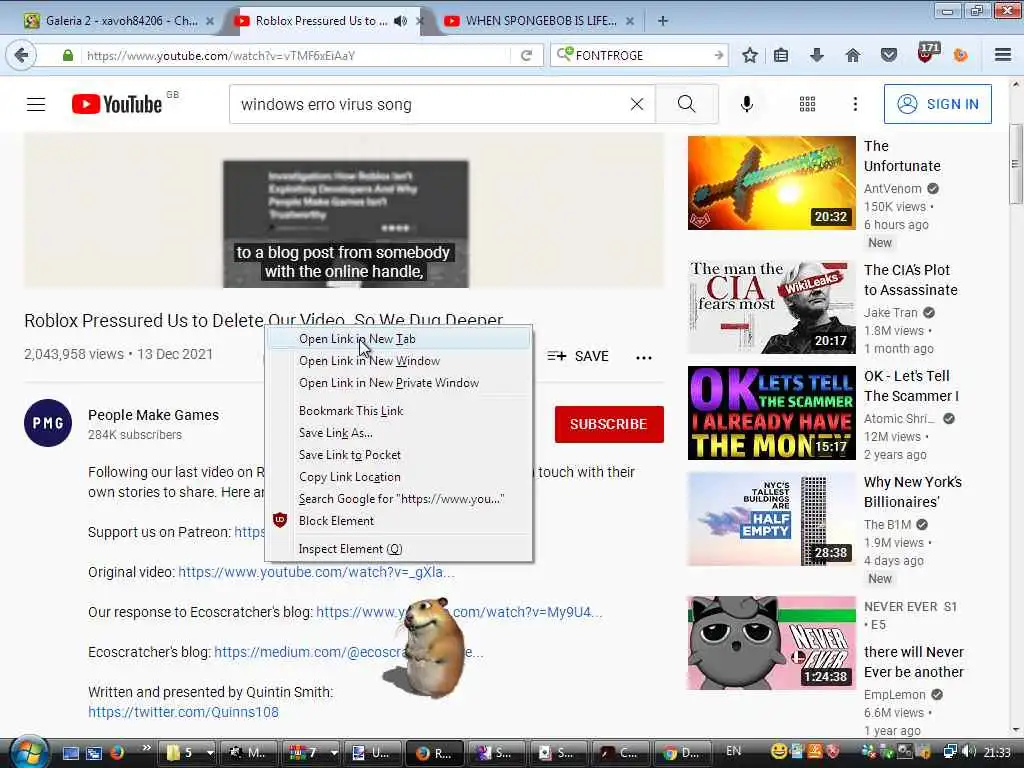
Task: Click the red SUBSCRIBE button
Action: pos(609,424)
